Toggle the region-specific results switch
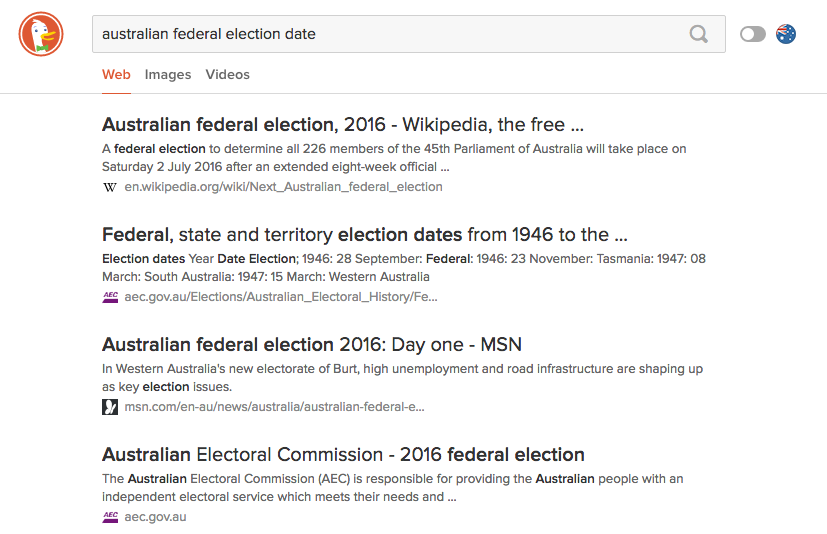The width and height of the screenshot is (827, 534). tap(752, 34)
